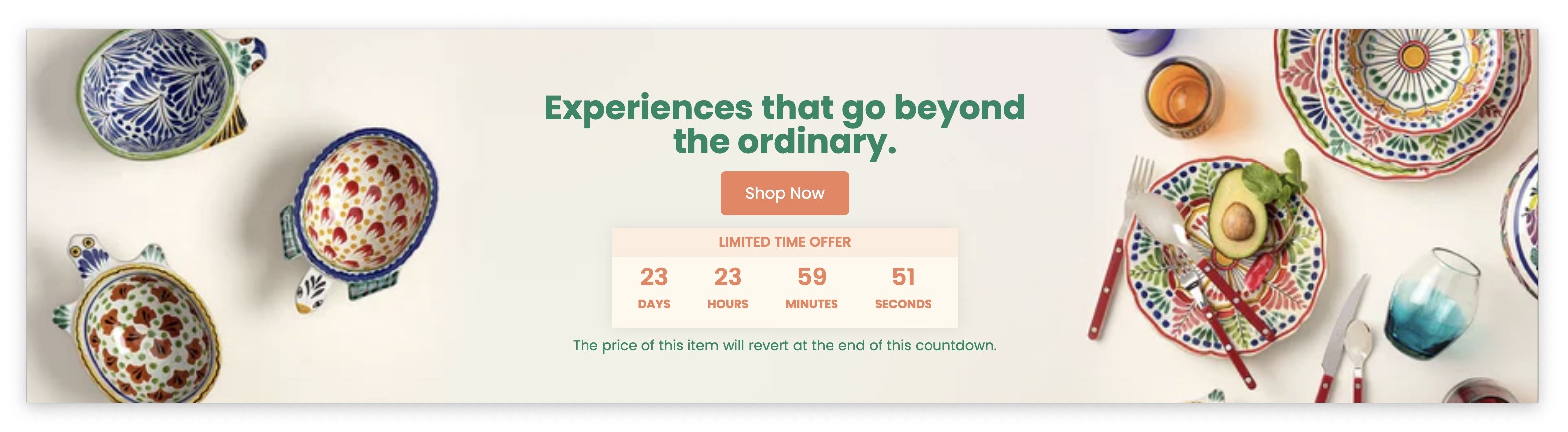Click the blue patterned turtle bowl

tap(164, 91)
